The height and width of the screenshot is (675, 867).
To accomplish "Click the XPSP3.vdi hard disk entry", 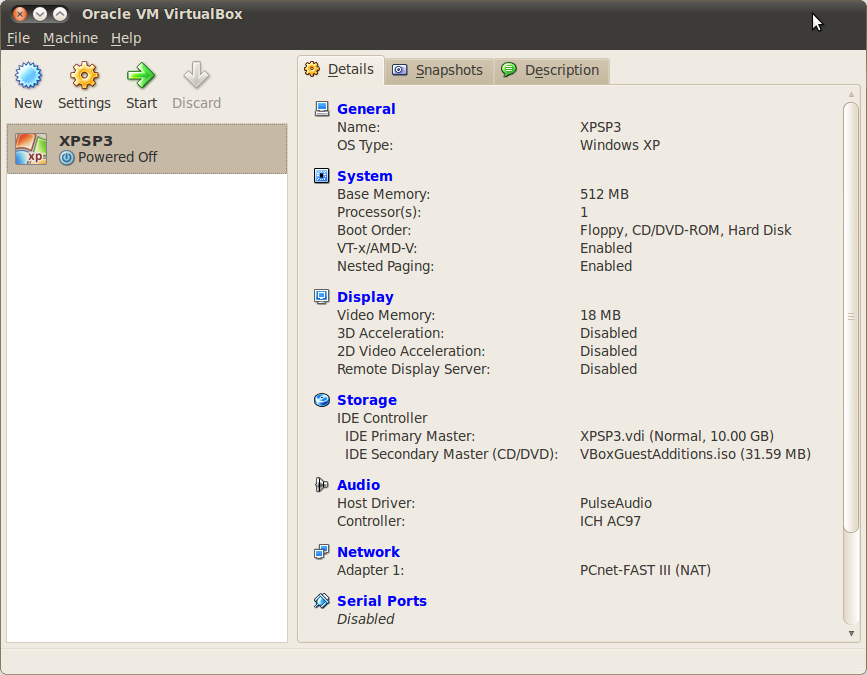I will coord(677,436).
